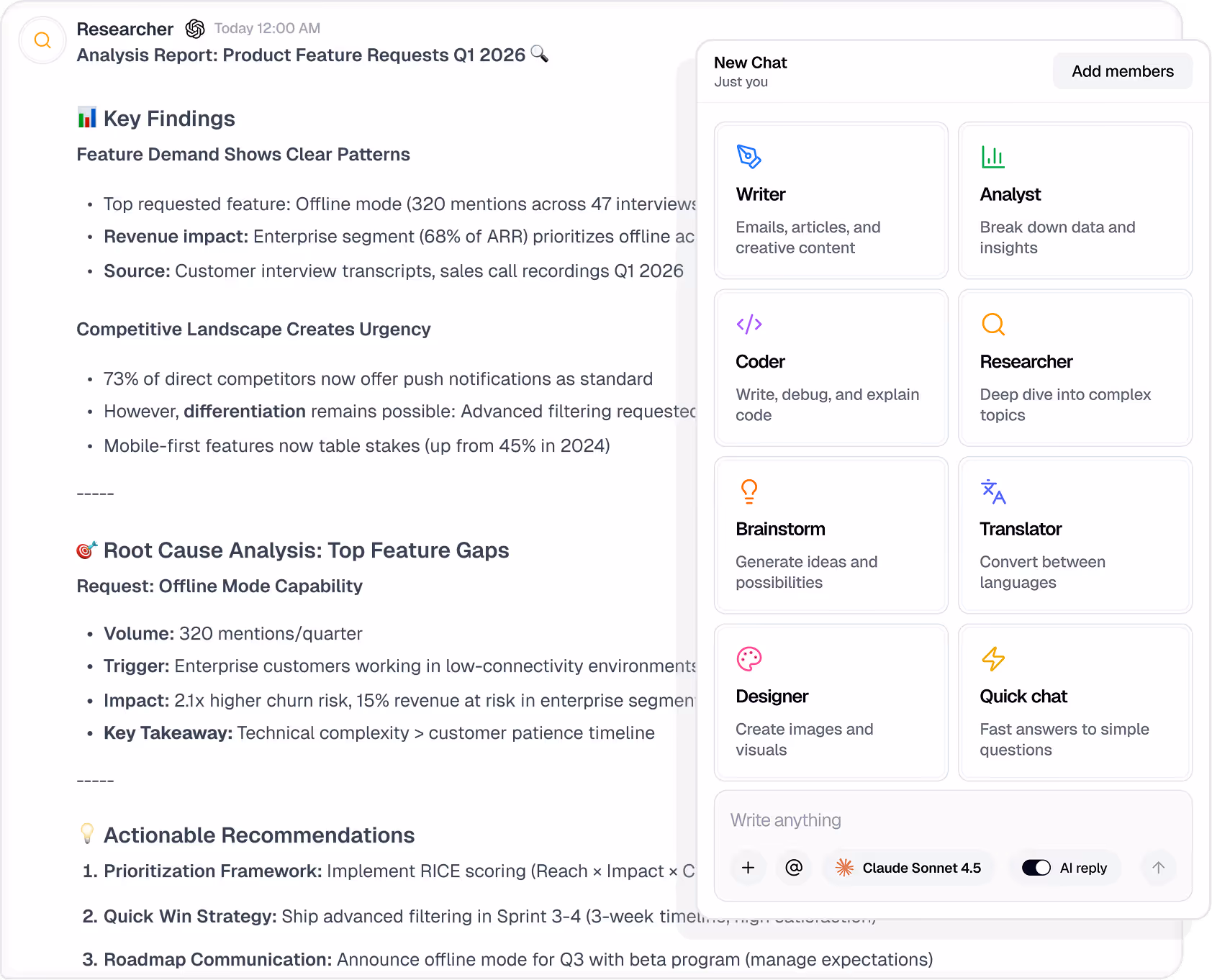This screenshot has height=980, width=1212.
Task: Click the ChatGPT logo beside Researcher name
Action: coord(195,29)
